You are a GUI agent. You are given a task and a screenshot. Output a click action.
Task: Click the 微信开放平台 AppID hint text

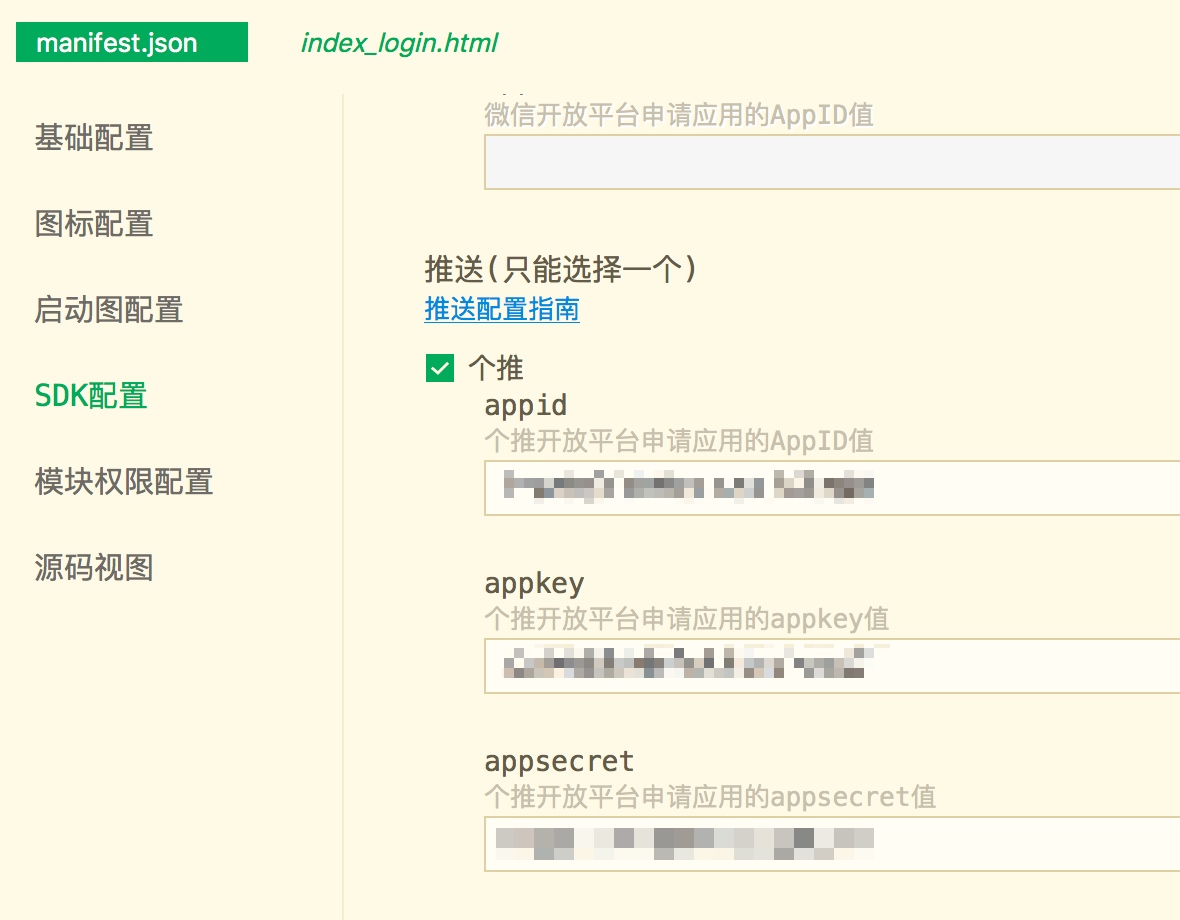tap(678, 115)
